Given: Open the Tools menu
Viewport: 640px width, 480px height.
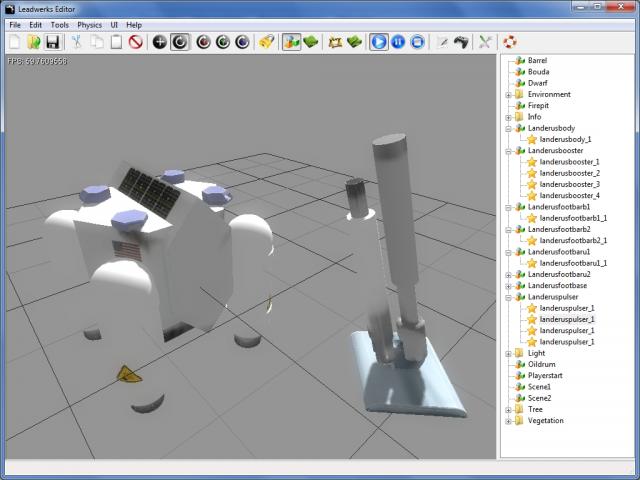Looking at the screenshot, I should coord(60,24).
